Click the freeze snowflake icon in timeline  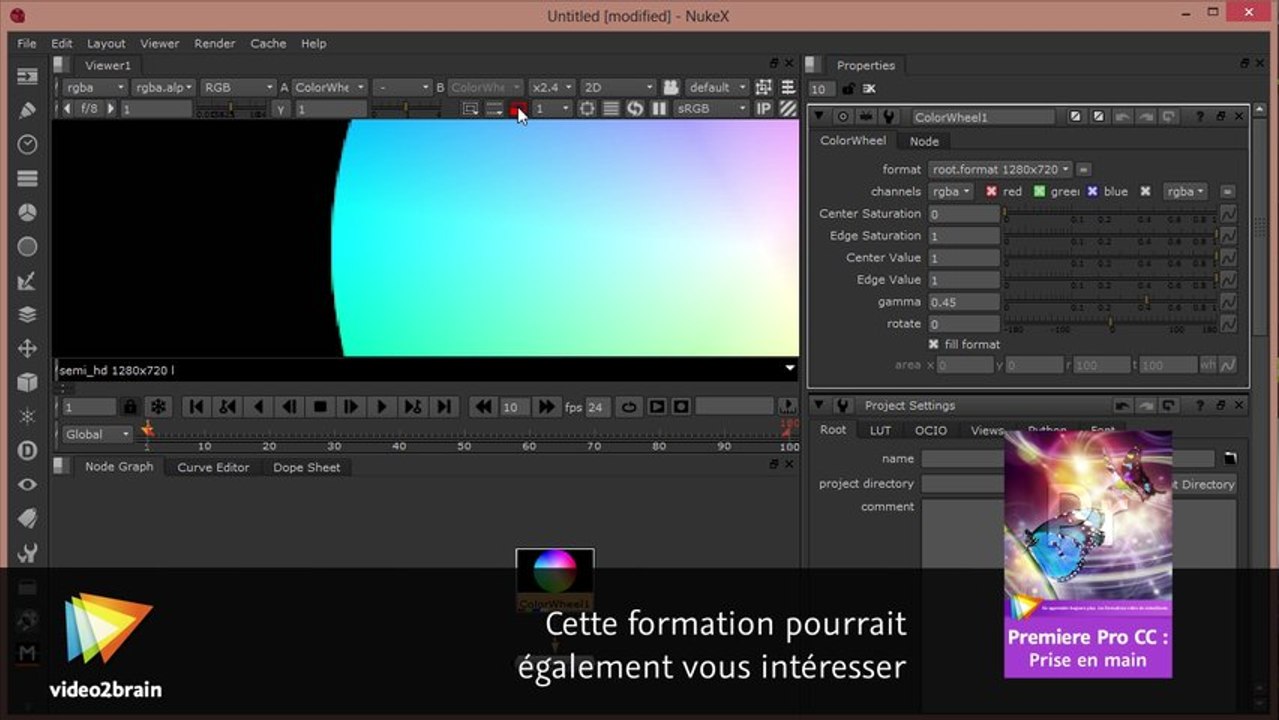pyautogui.click(x=158, y=407)
